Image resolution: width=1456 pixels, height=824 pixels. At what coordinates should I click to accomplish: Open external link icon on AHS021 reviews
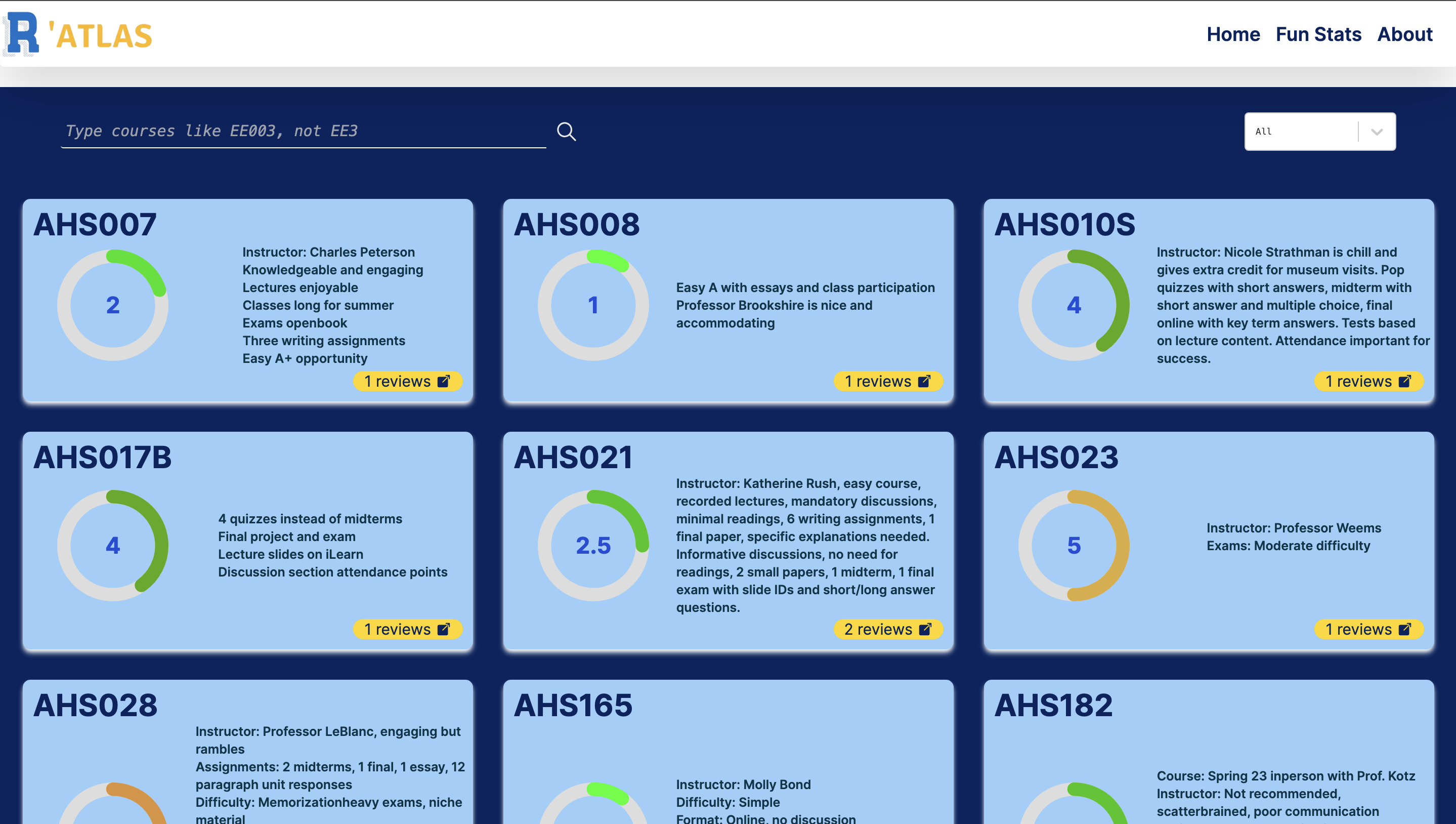925,629
